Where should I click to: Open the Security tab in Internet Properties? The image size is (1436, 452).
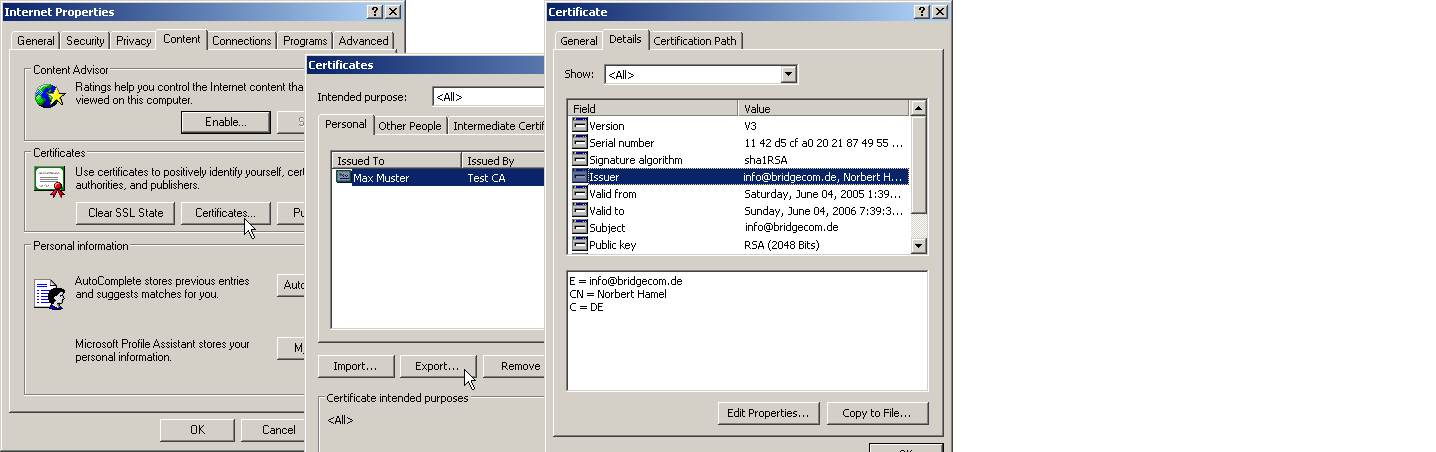coord(85,41)
